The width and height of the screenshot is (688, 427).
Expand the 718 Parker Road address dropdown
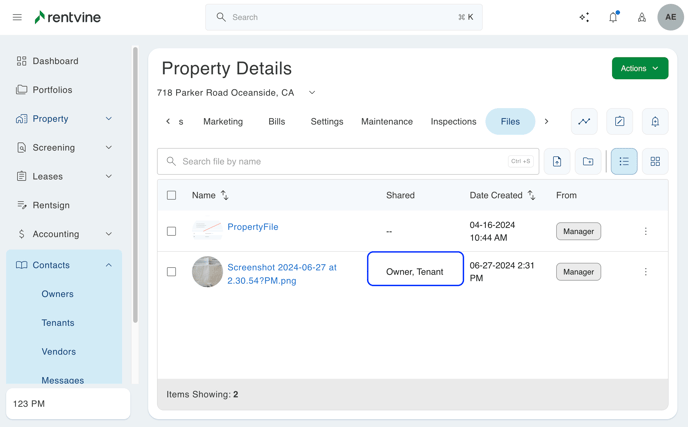(312, 93)
